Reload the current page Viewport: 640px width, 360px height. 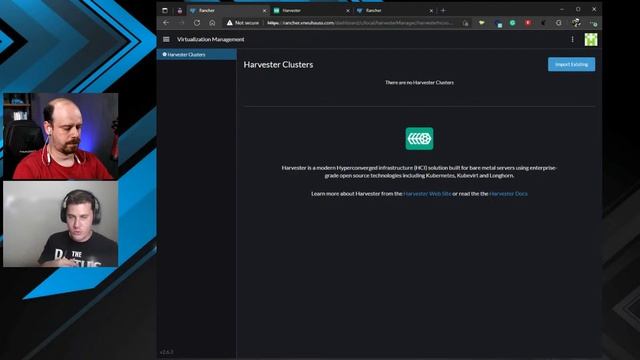(197, 23)
